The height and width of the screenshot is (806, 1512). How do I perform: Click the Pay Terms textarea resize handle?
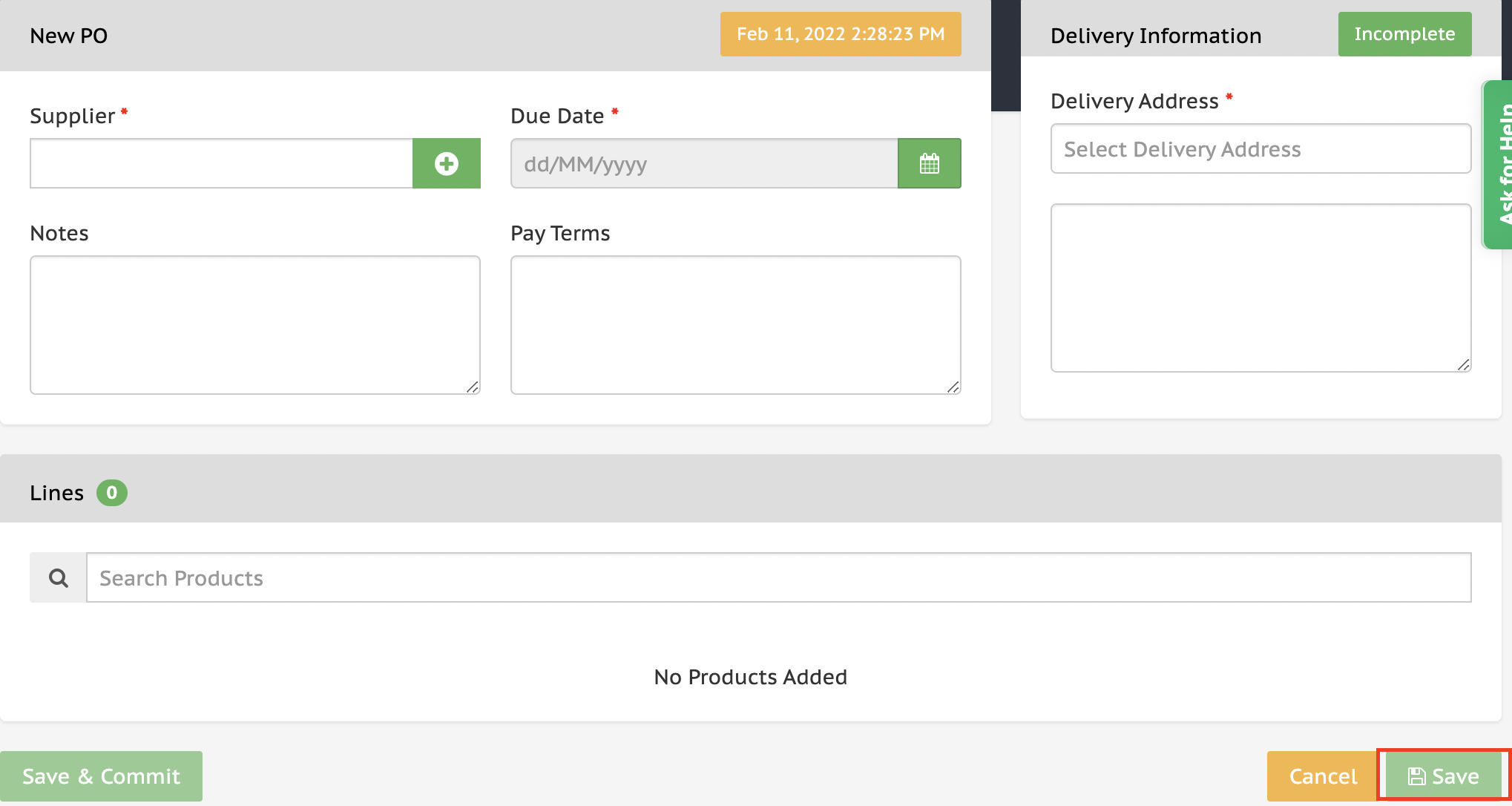(953, 387)
